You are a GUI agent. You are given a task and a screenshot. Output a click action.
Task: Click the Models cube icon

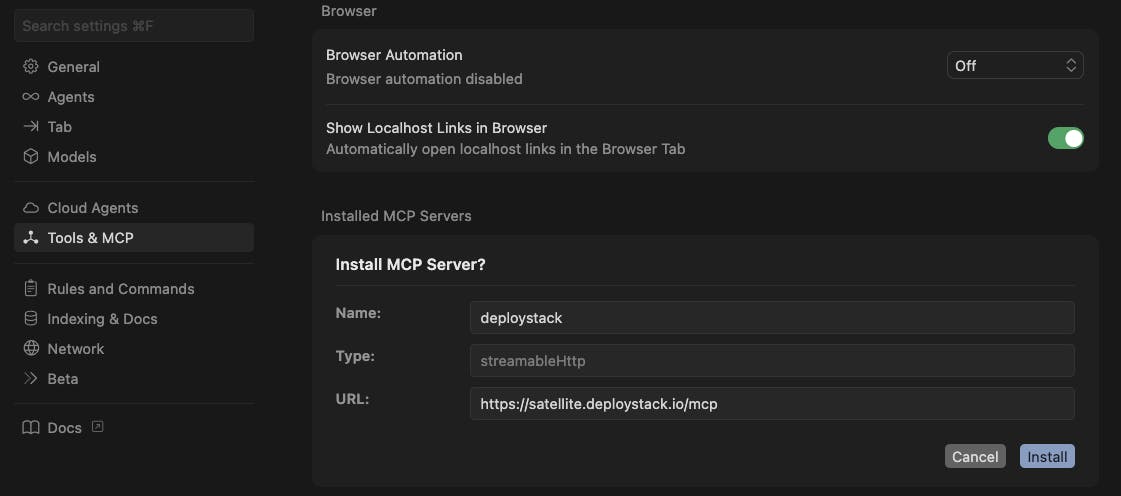[x=31, y=157]
